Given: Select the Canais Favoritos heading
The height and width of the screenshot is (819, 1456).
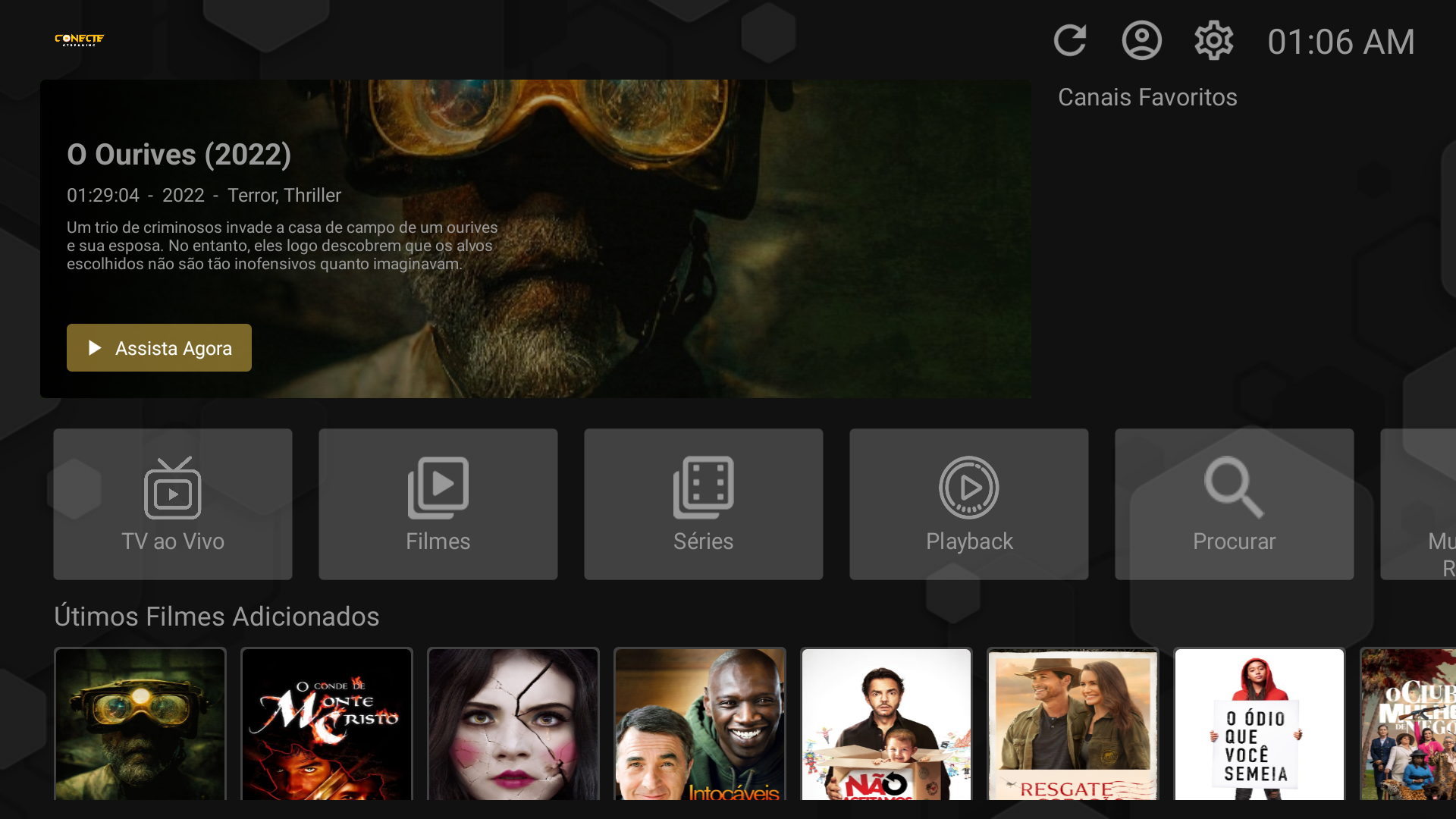Looking at the screenshot, I should (x=1147, y=97).
